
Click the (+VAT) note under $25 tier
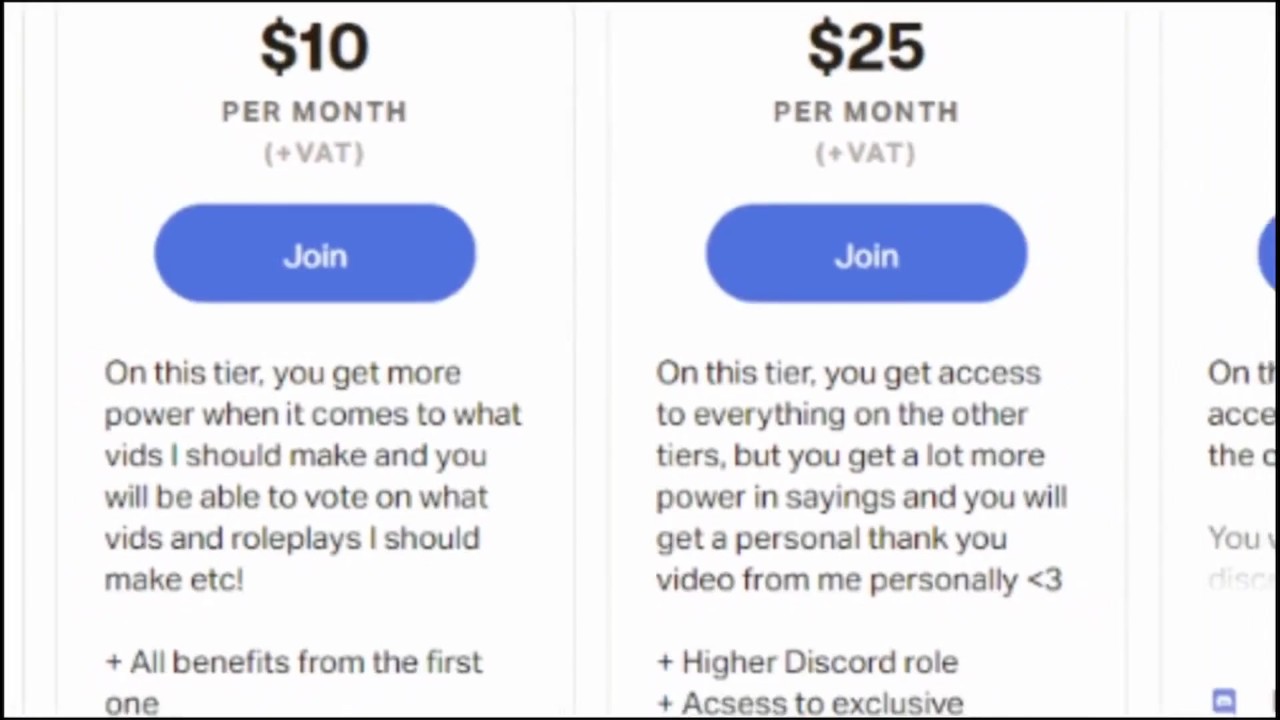coord(866,153)
